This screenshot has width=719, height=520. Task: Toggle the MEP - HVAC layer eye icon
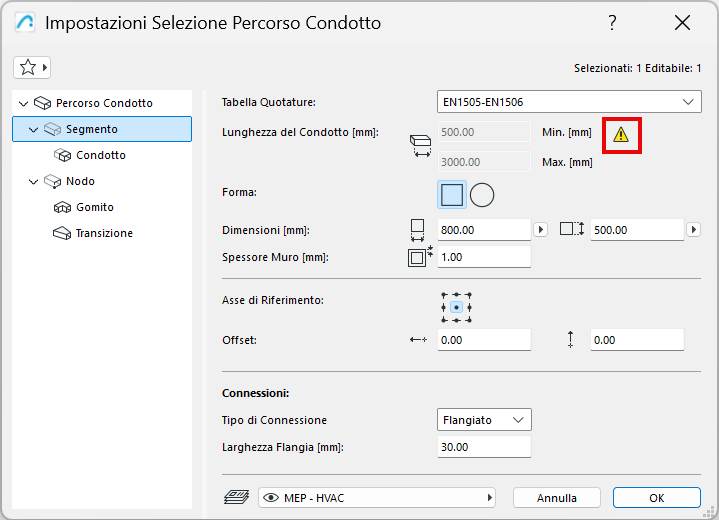271,497
